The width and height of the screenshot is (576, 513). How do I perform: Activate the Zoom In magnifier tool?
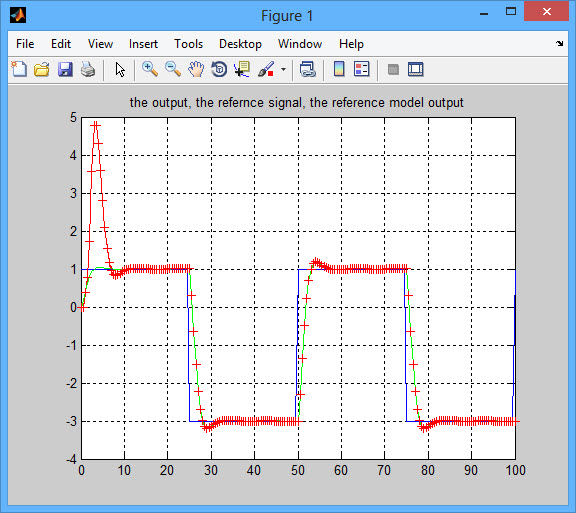click(150, 69)
